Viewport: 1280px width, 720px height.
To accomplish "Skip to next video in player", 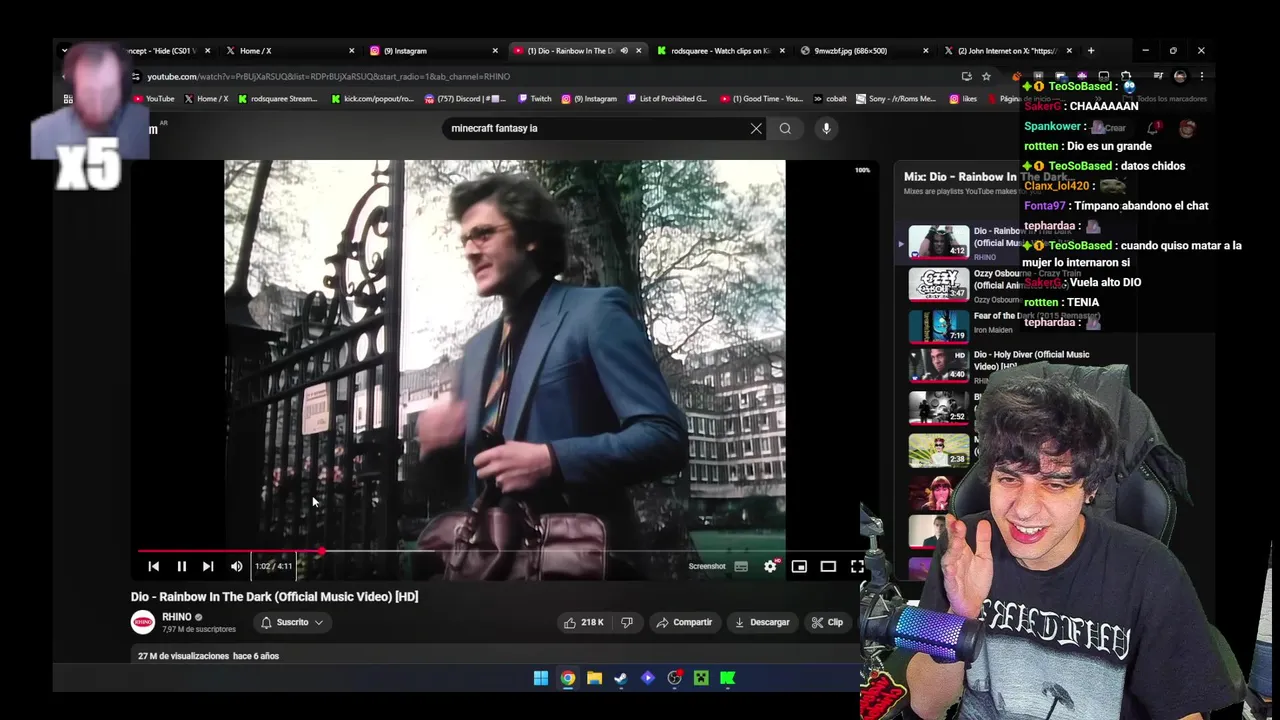I will pos(208,566).
